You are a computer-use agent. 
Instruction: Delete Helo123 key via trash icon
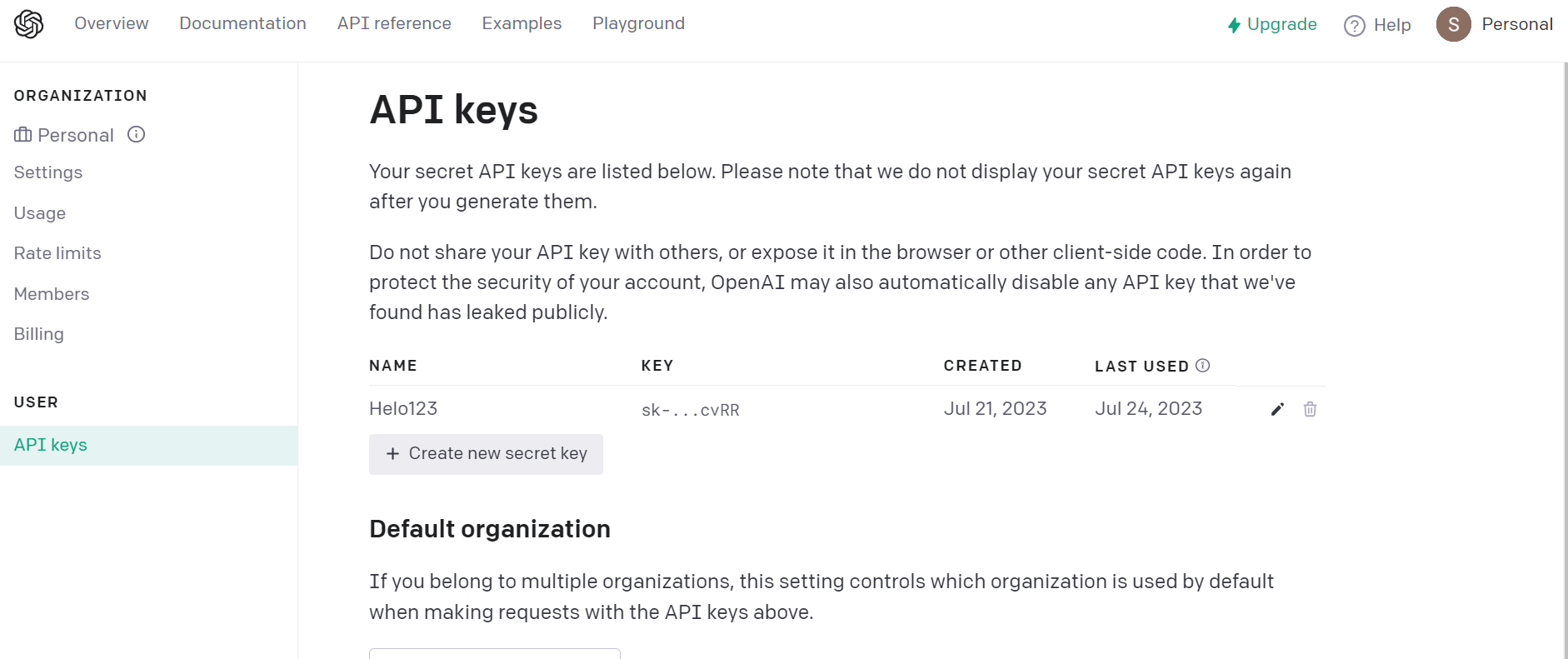click(1310, 409)
